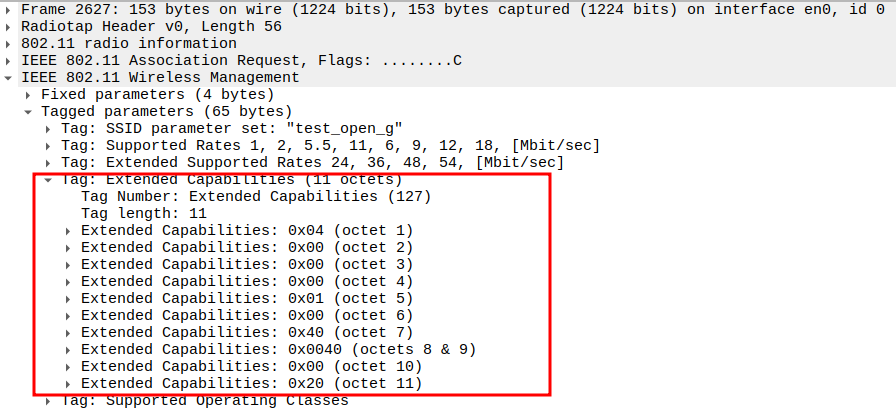Collapse Tagged parameters (65 bytes)

click(29, 111)
